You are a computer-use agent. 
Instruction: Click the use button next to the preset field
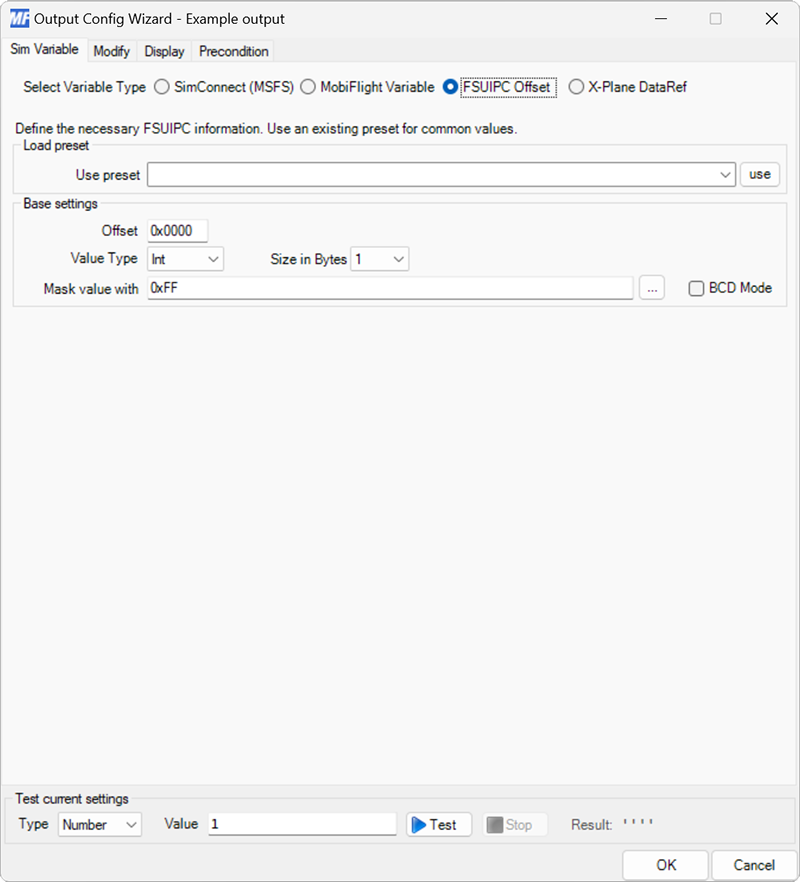[x=760, y=174]
